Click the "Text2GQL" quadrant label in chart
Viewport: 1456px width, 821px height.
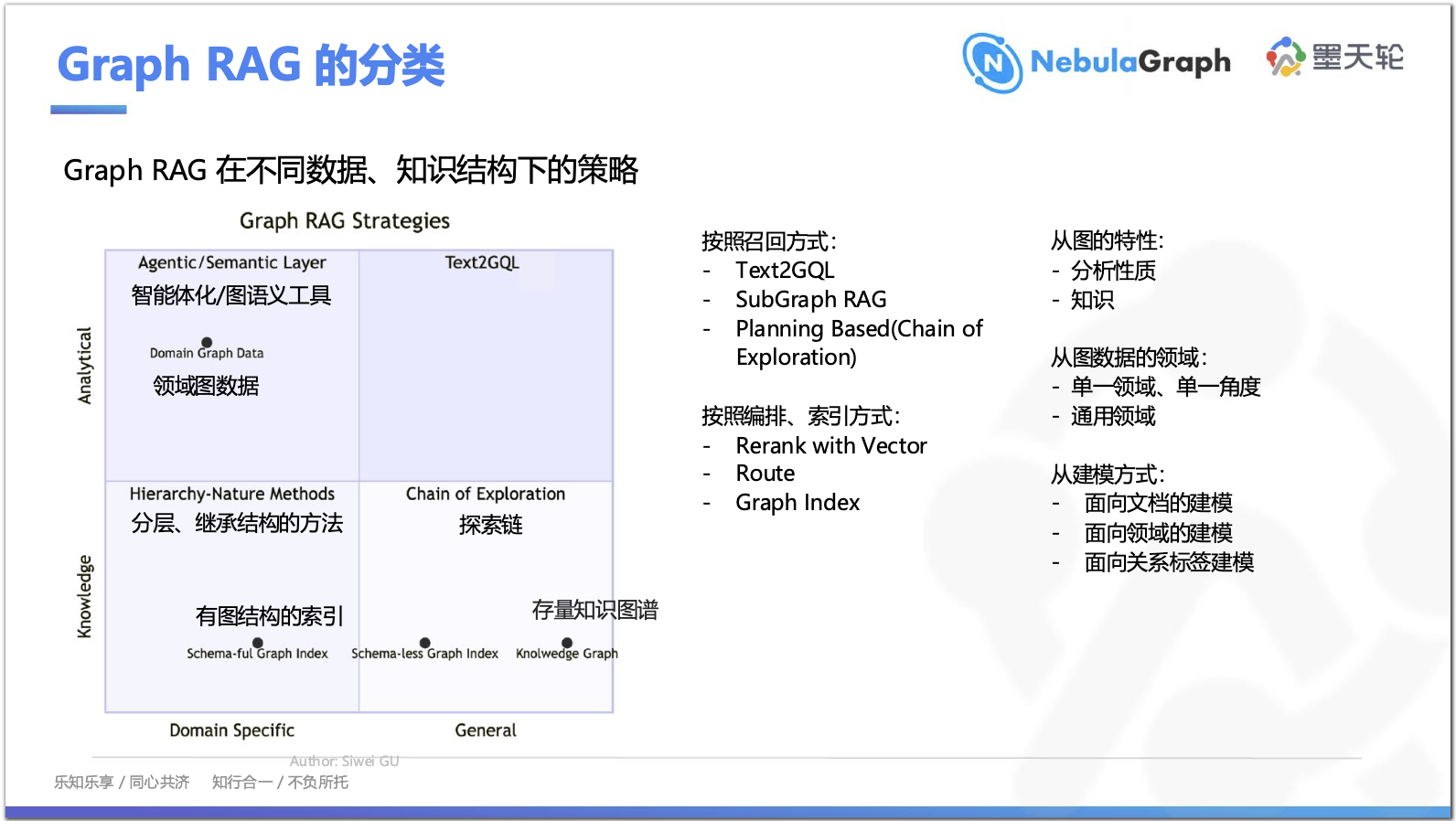(x=482, y=263)
